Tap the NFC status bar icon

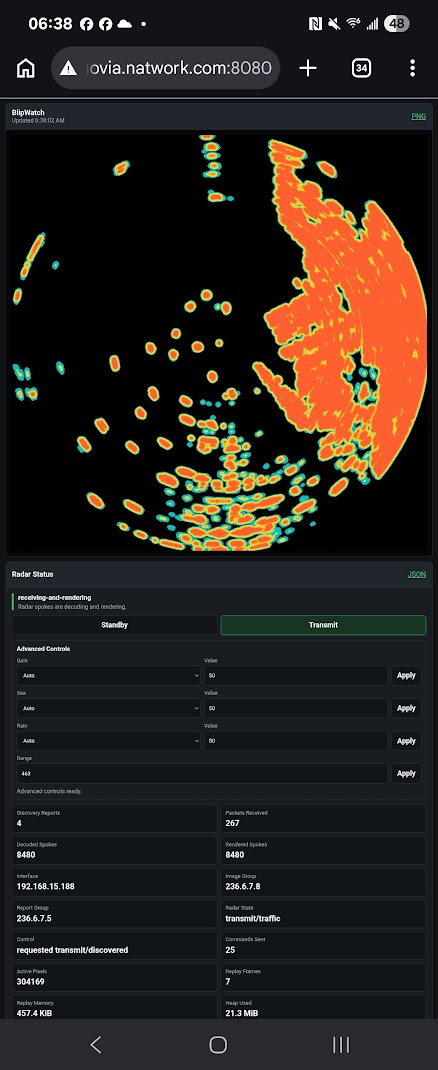tap(315, 24)
